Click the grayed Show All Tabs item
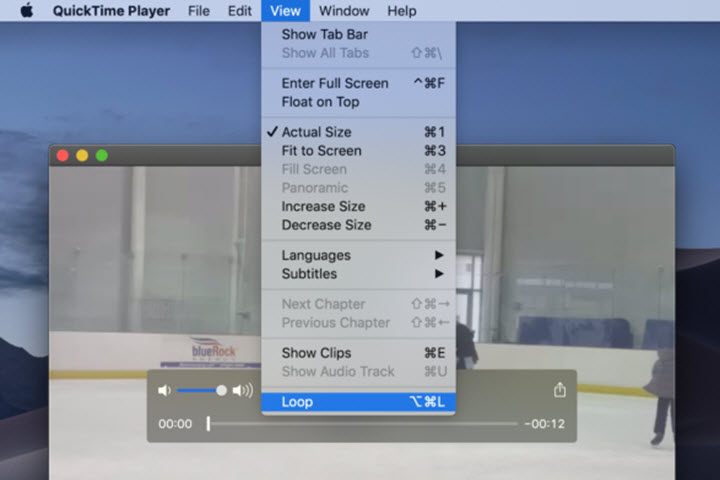Image resolution: width=720 pixels, height=480 pixels. point(359,53)
